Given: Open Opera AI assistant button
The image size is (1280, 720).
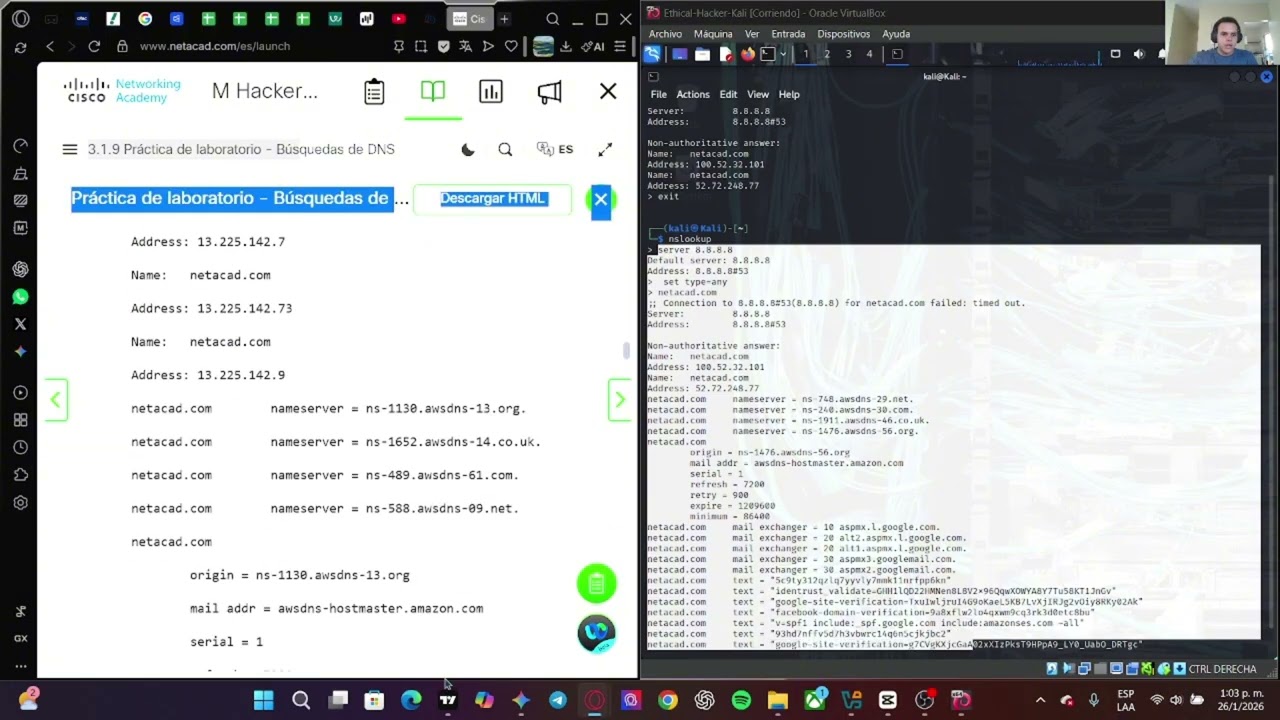Looking at the screenshot, I should point(593,46).
